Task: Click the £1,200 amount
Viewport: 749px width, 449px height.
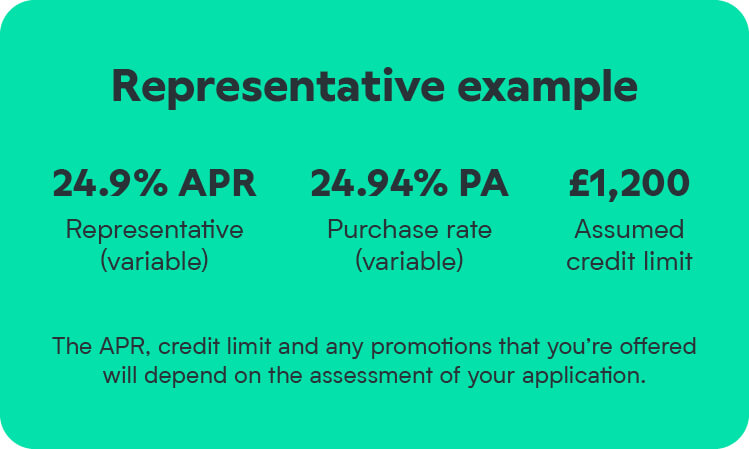Action: [628, 184]
